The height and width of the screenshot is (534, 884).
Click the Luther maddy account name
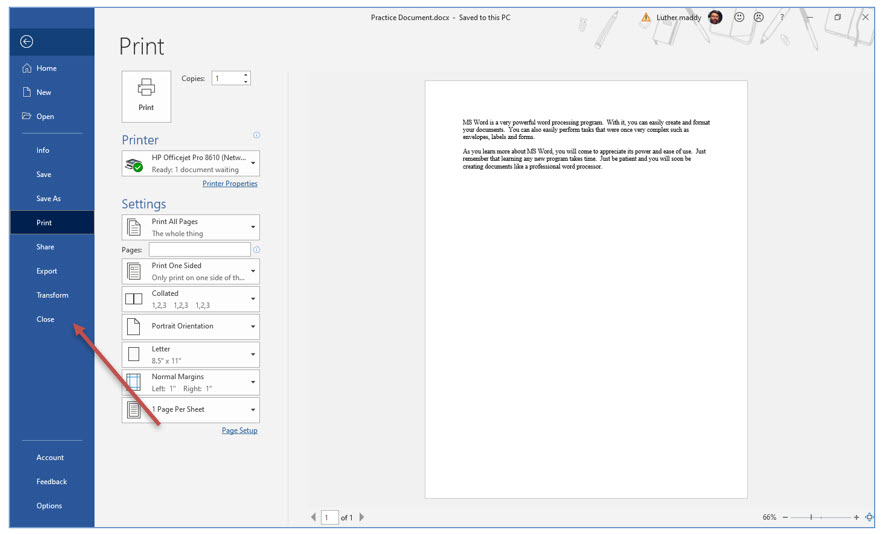[679, 17]
